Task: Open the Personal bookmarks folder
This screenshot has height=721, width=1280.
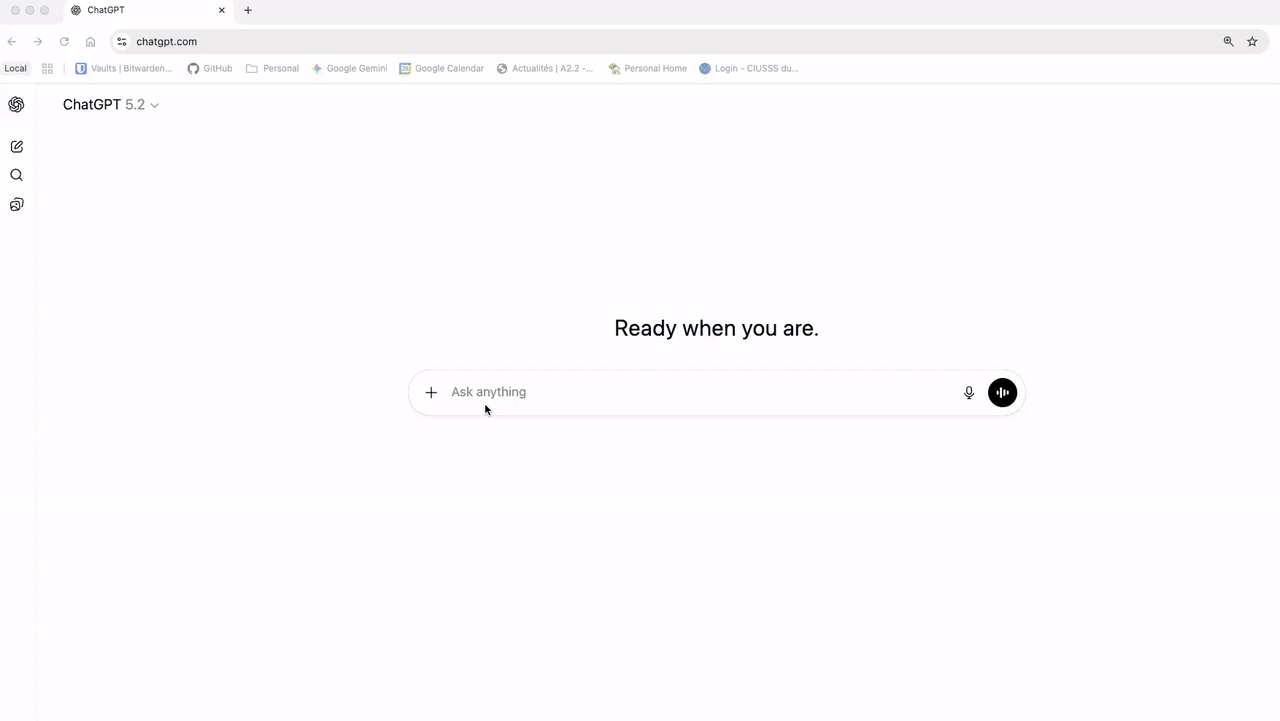Action: click(x=272, y=69)
